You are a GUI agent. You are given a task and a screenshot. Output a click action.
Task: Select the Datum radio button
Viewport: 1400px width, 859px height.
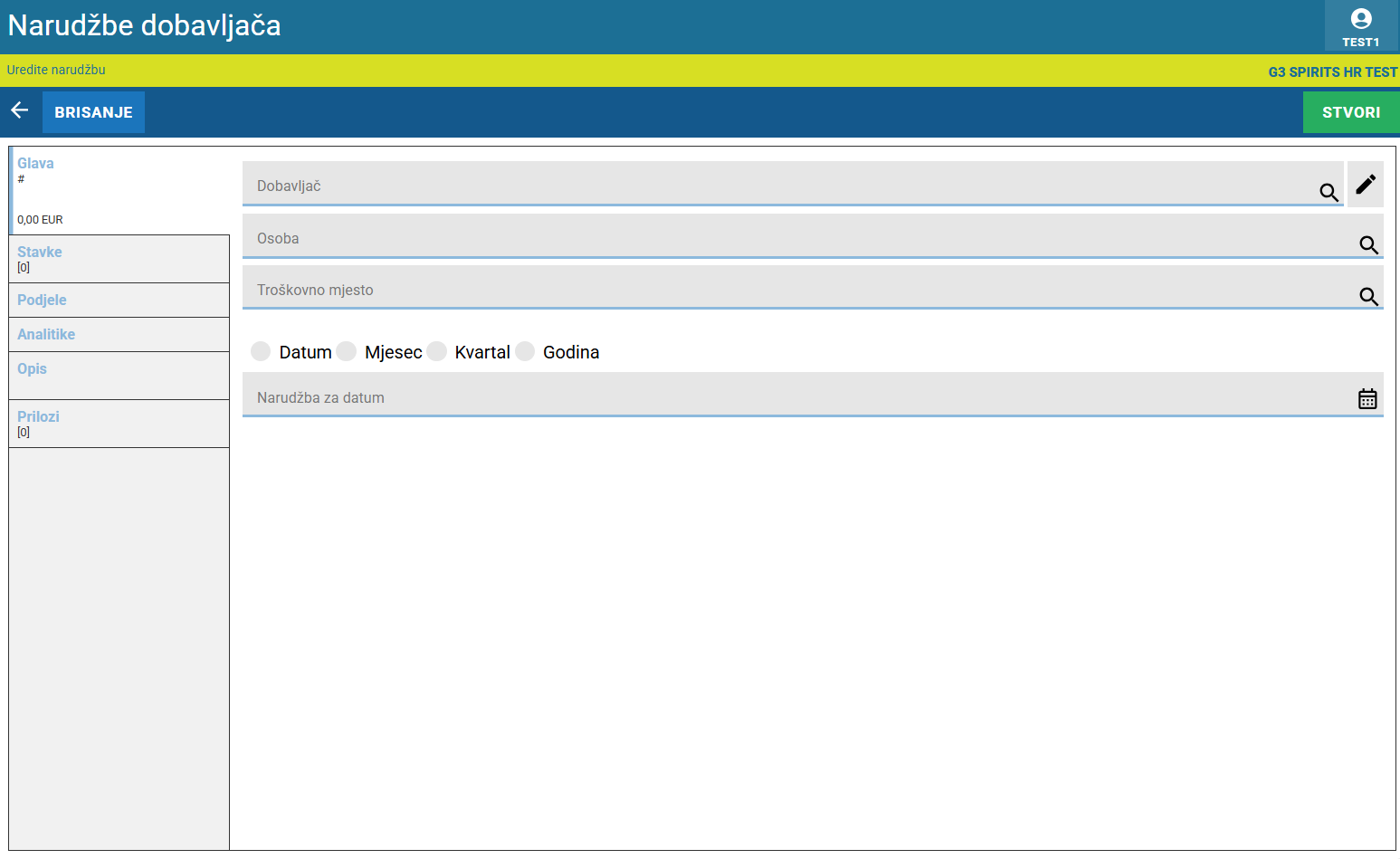tap(261, 351)
